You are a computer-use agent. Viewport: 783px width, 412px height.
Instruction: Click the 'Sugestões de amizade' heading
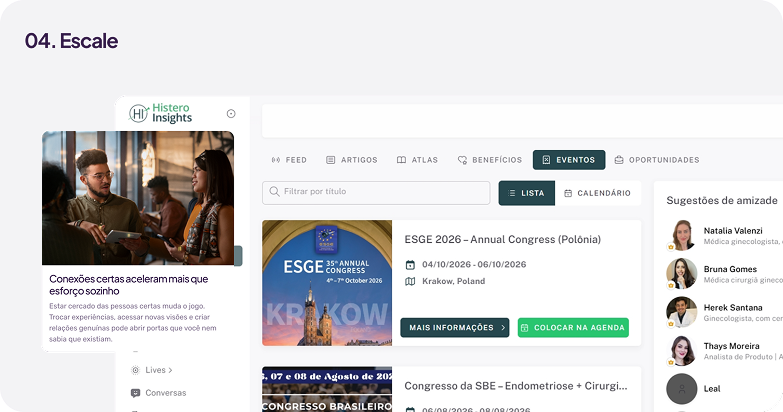(x=722, y=200)
